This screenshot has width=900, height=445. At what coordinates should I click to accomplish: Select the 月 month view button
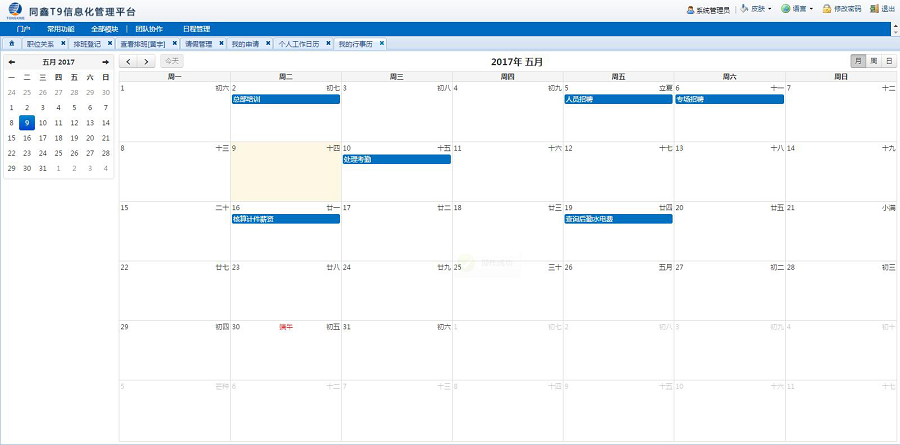coord(857,62)
